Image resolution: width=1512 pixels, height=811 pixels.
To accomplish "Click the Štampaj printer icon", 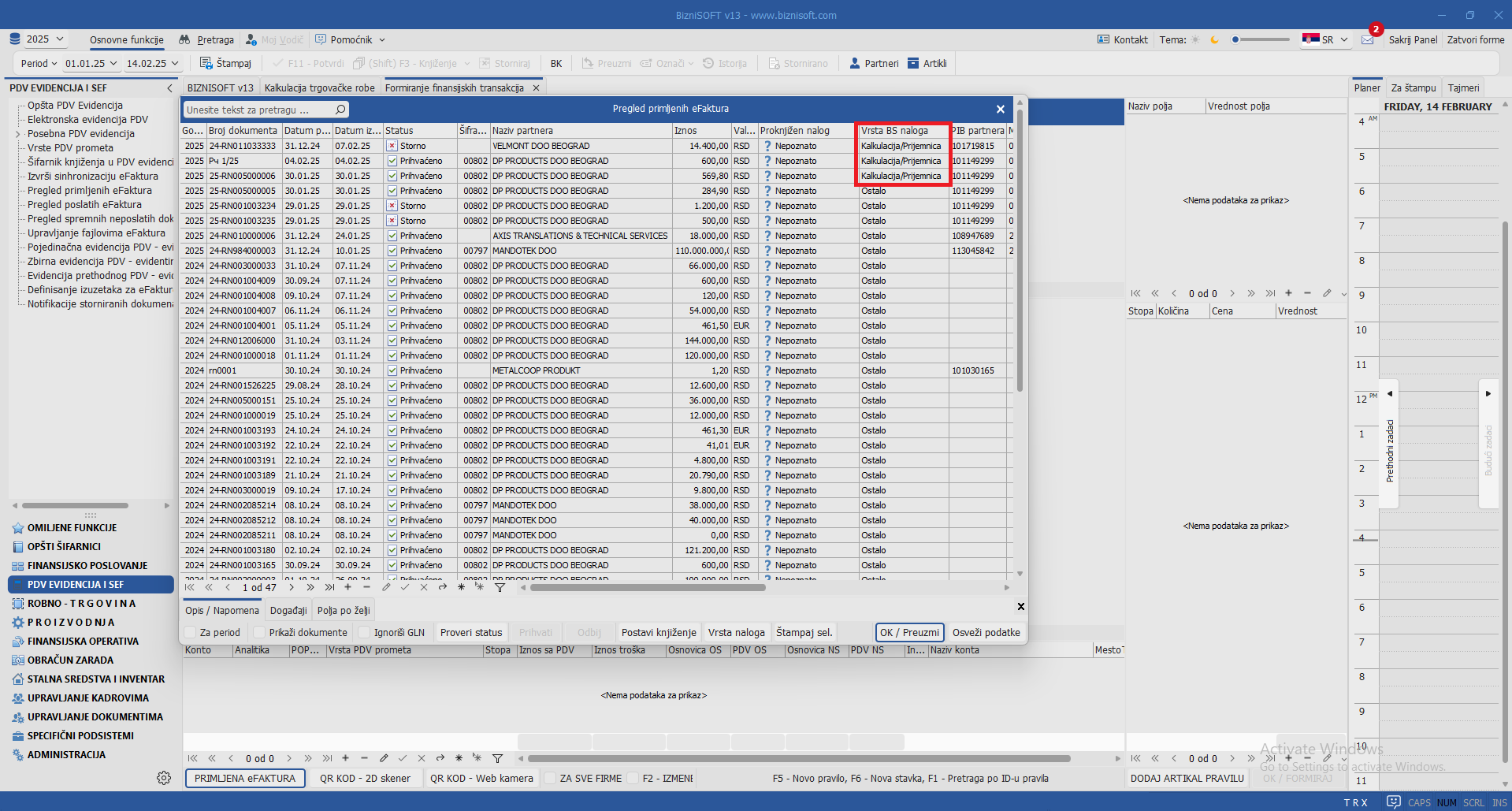I will point(206,63).
